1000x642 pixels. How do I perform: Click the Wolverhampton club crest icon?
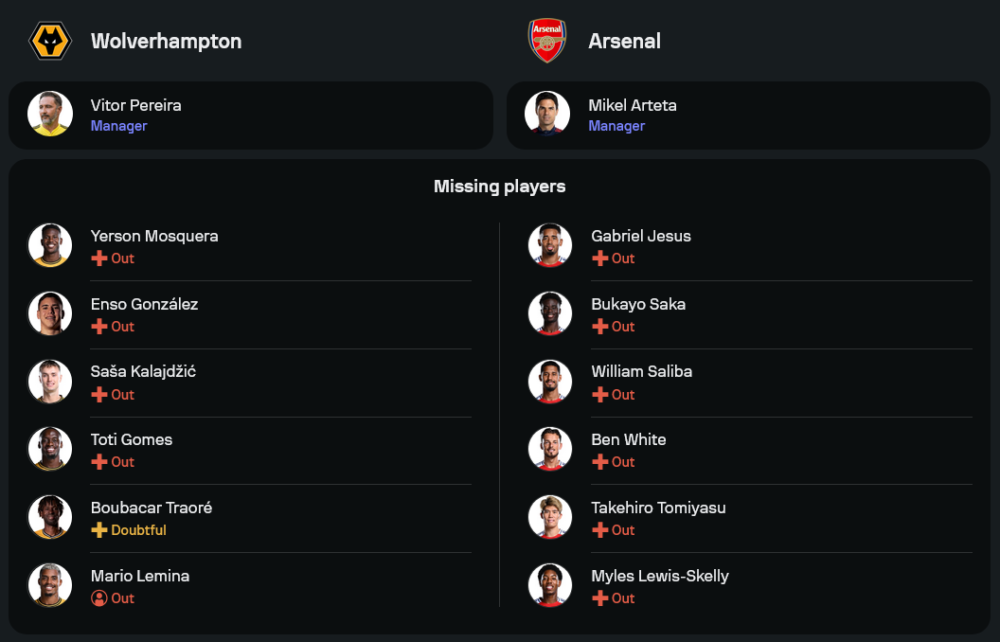(x=49, y=41)
